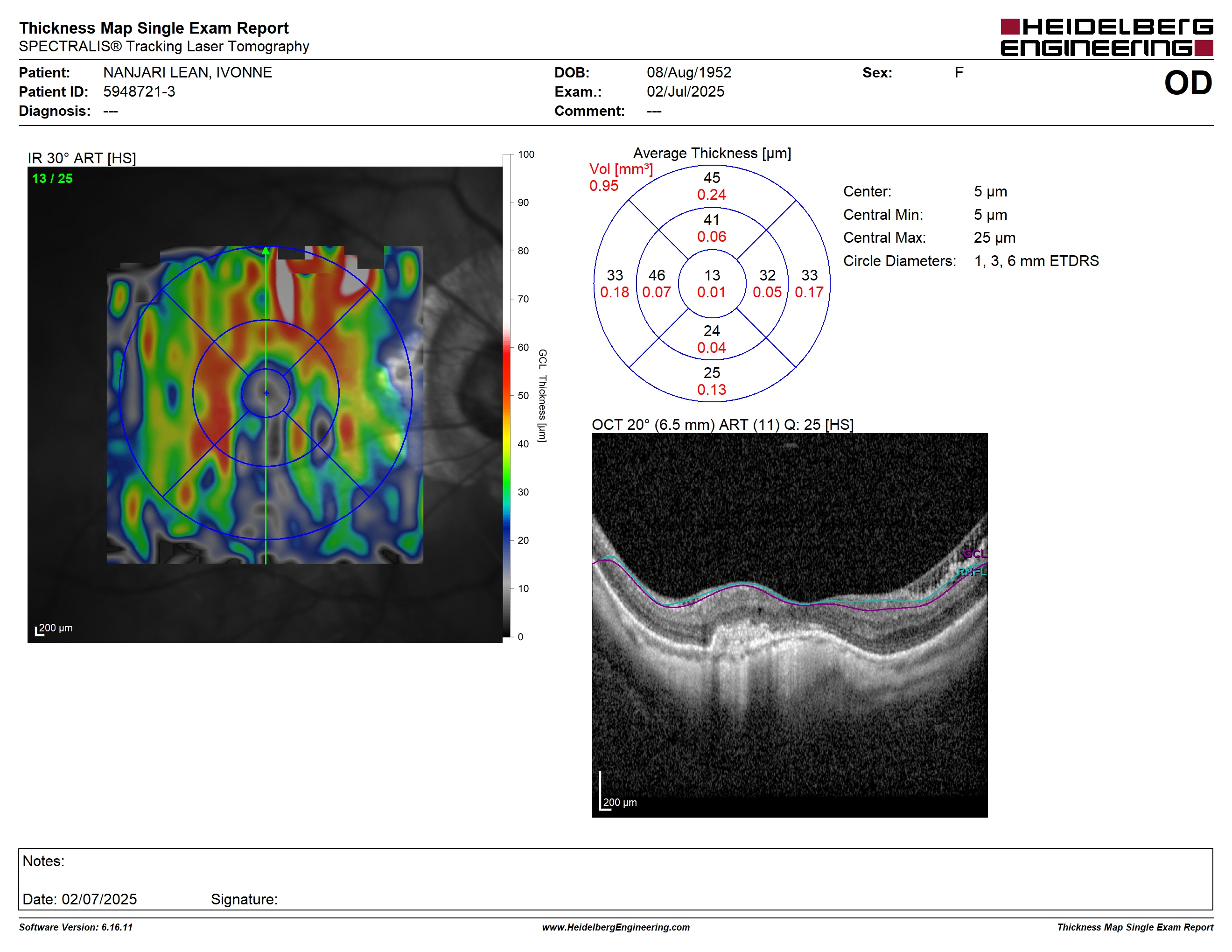Viewport: 1232px width, 952px height.
Task: Click the GCL layer label on OCT scan
Action: click(974, 553)
